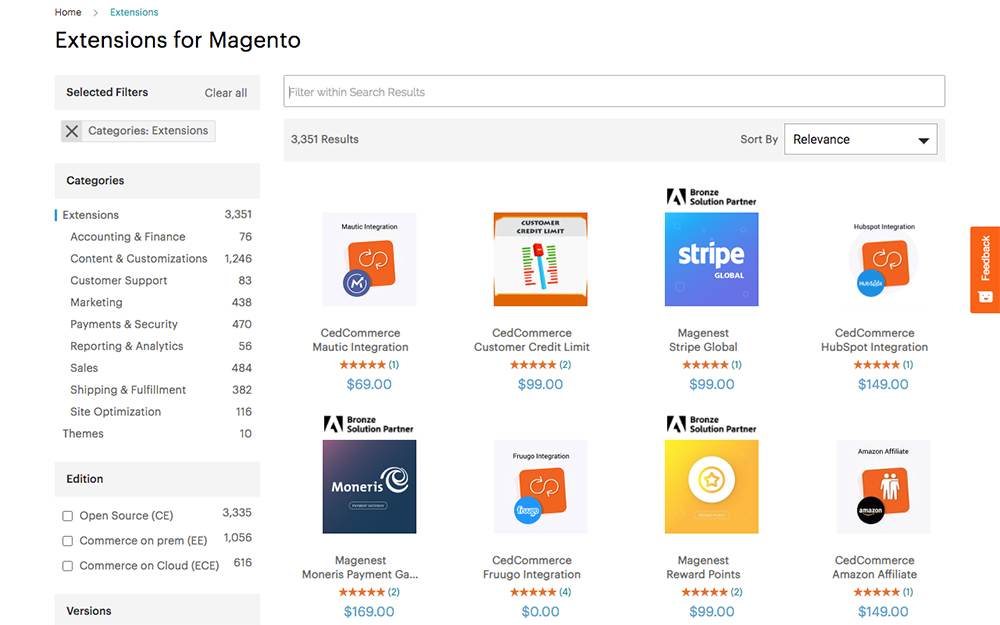This screenshot has width=1000, height=625.
Task: Open Magenest Reward Points title link
Action: (x=703, y=567)
